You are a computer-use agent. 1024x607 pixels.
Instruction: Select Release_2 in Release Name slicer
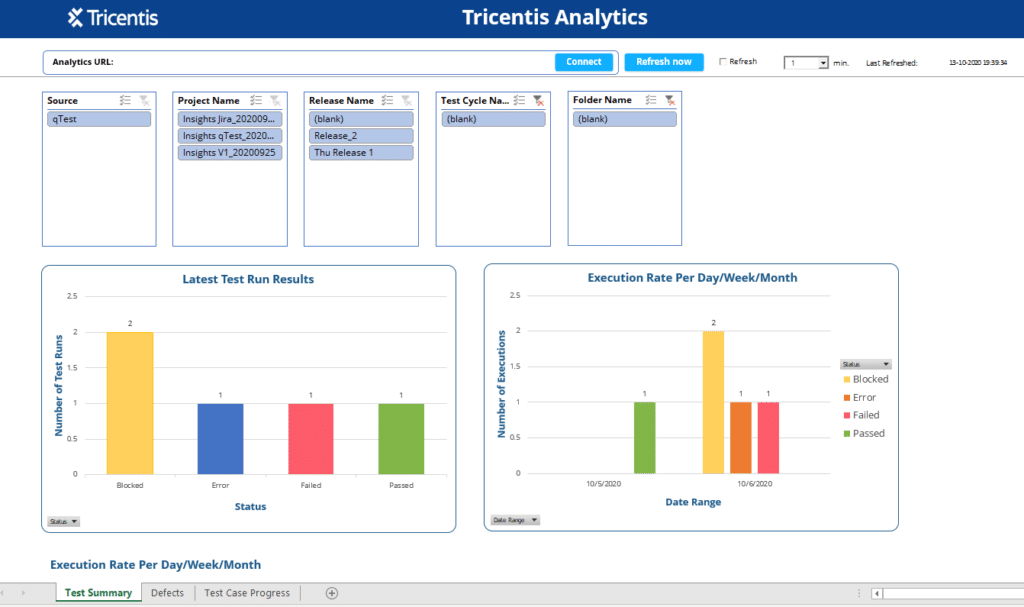tap(361, 136)
